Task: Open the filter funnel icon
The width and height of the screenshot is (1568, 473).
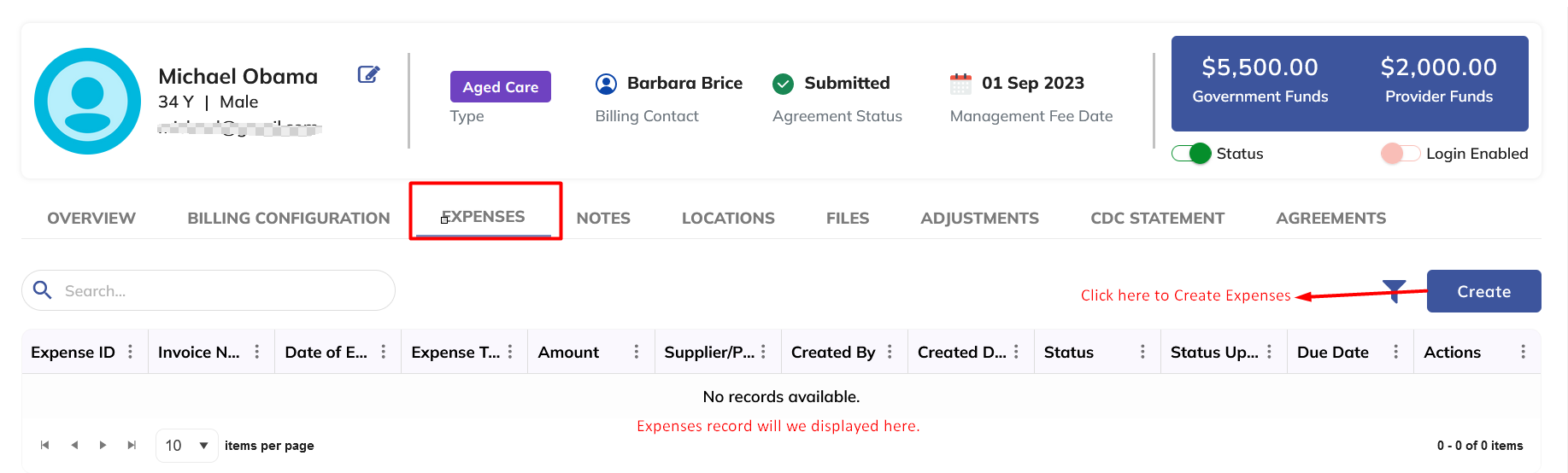Action: point(1394,290)
